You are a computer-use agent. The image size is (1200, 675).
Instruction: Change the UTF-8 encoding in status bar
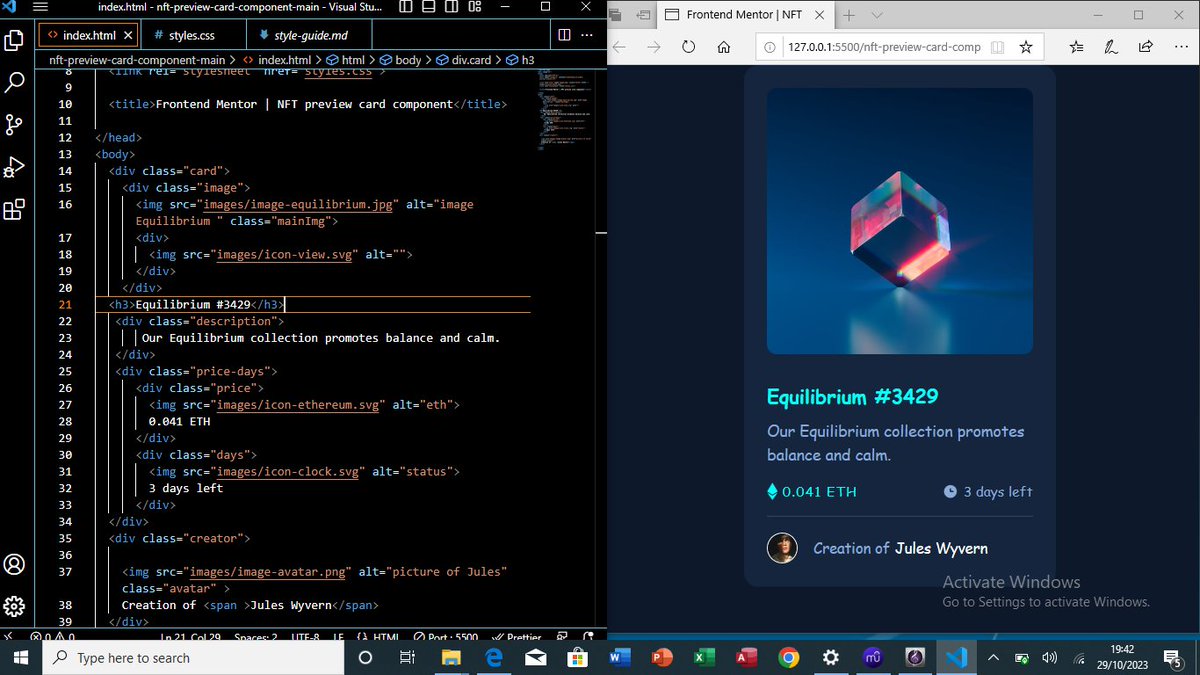[x=305, y=636]
